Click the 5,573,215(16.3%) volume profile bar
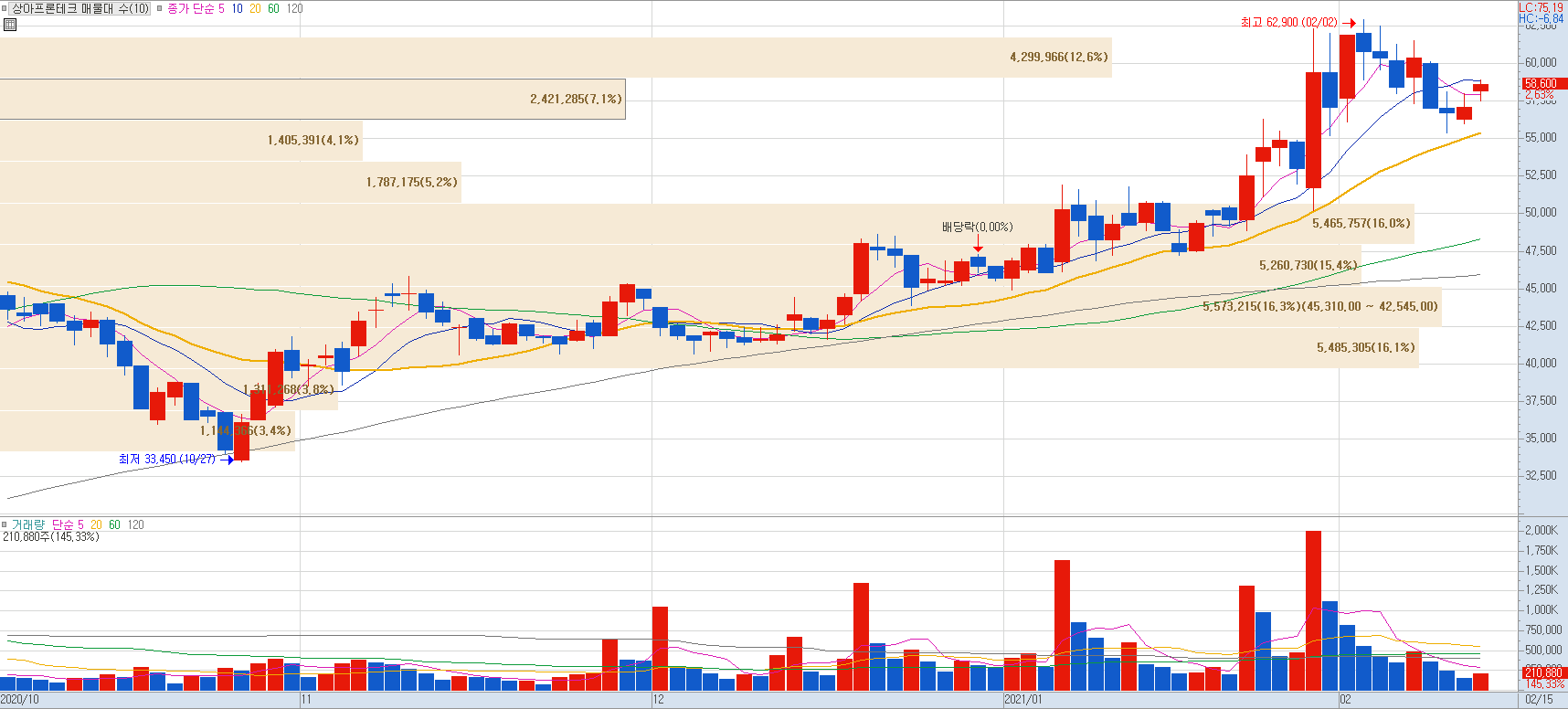 tap(721, 306)
